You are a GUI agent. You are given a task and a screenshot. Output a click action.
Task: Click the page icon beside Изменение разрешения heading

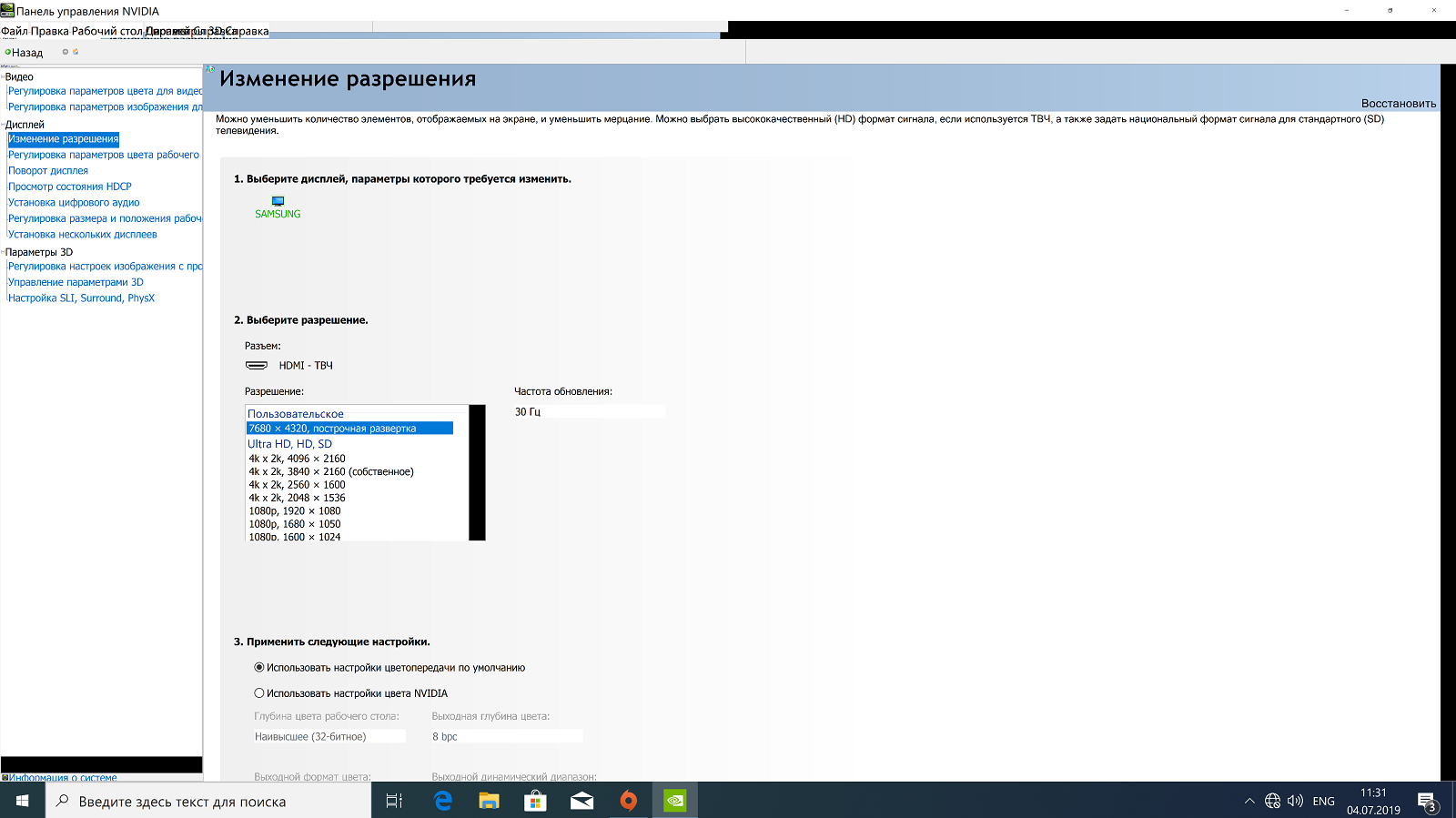point(210,69)
